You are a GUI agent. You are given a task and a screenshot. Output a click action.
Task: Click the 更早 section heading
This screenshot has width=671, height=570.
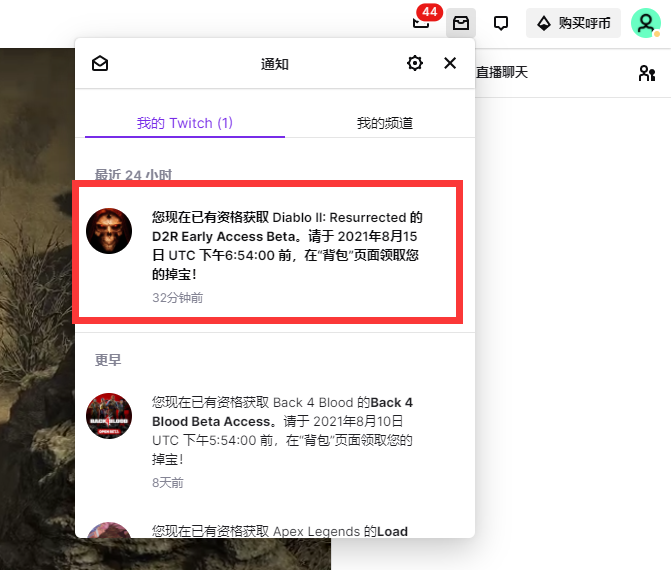point(108,360)
